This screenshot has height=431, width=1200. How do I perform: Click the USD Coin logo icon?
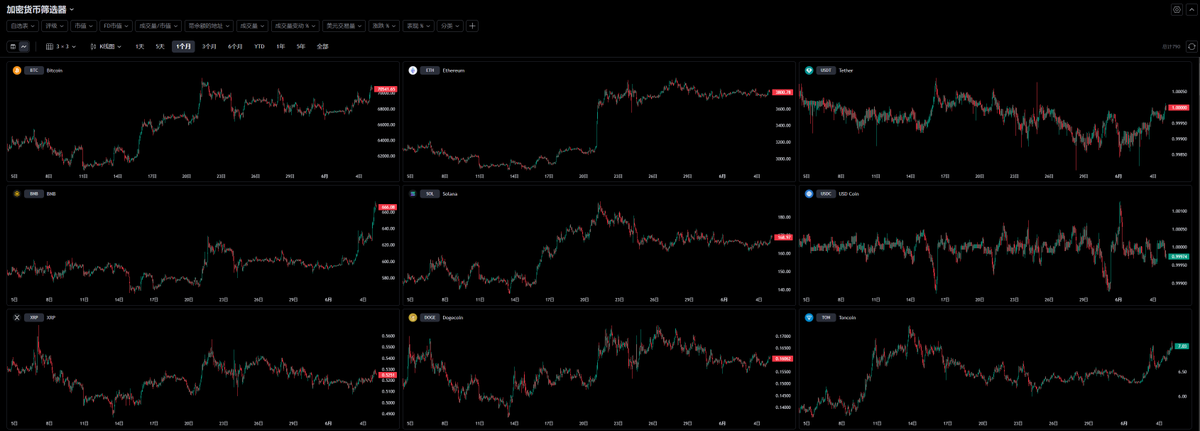tap(809, 193)
